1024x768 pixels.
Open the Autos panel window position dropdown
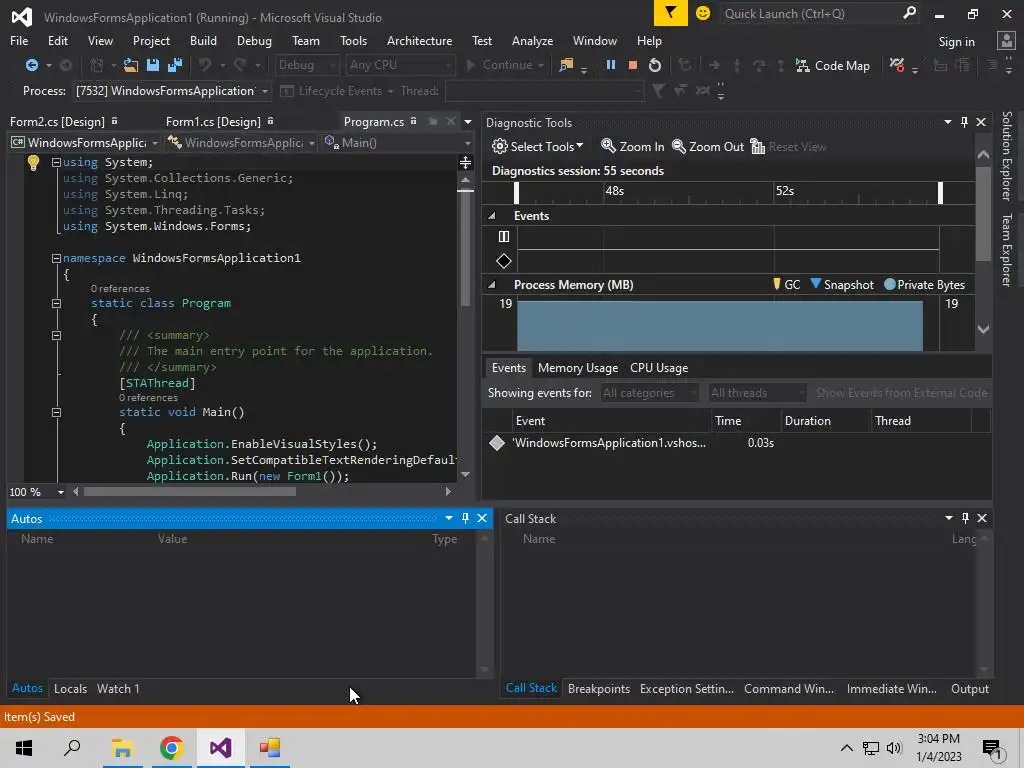coord(449,518)
